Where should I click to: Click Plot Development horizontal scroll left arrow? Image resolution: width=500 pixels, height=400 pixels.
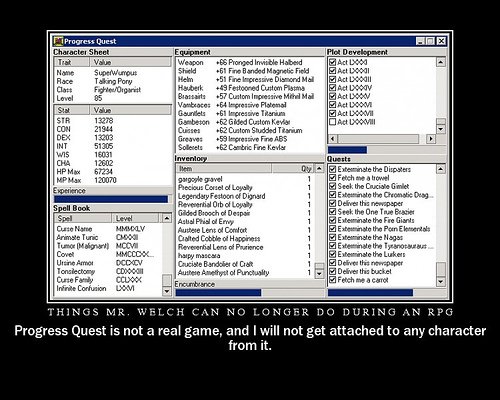coord(333,139)
